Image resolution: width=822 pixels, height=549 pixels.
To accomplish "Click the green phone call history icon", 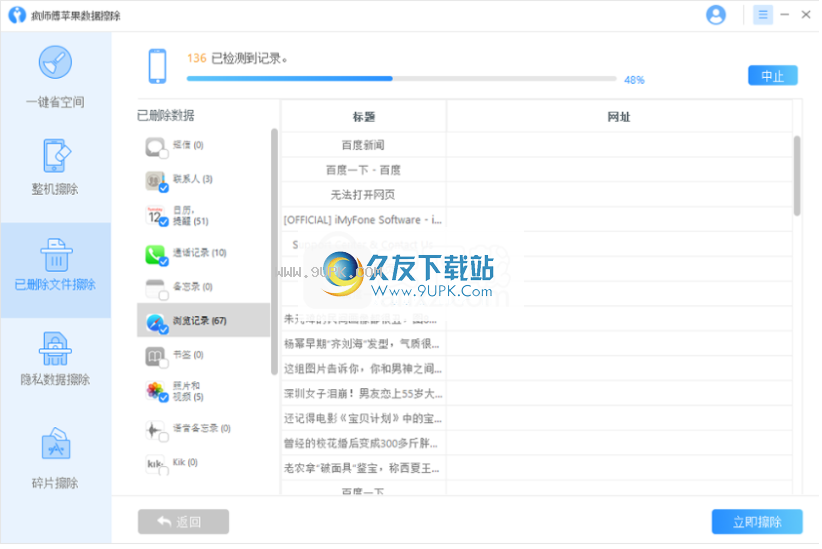I will [155, 255].
